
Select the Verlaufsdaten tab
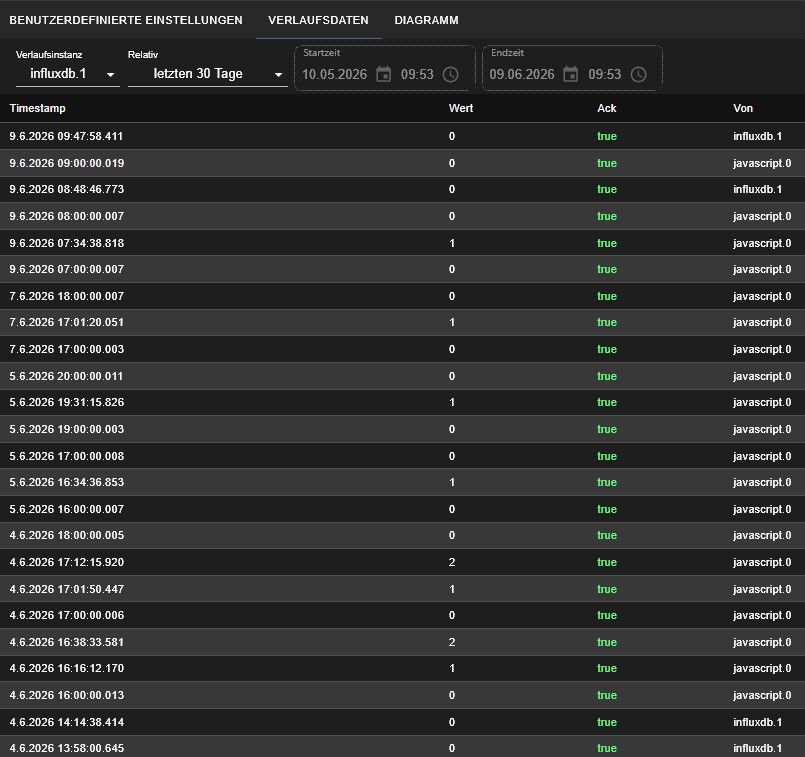(x=318, y=20)
